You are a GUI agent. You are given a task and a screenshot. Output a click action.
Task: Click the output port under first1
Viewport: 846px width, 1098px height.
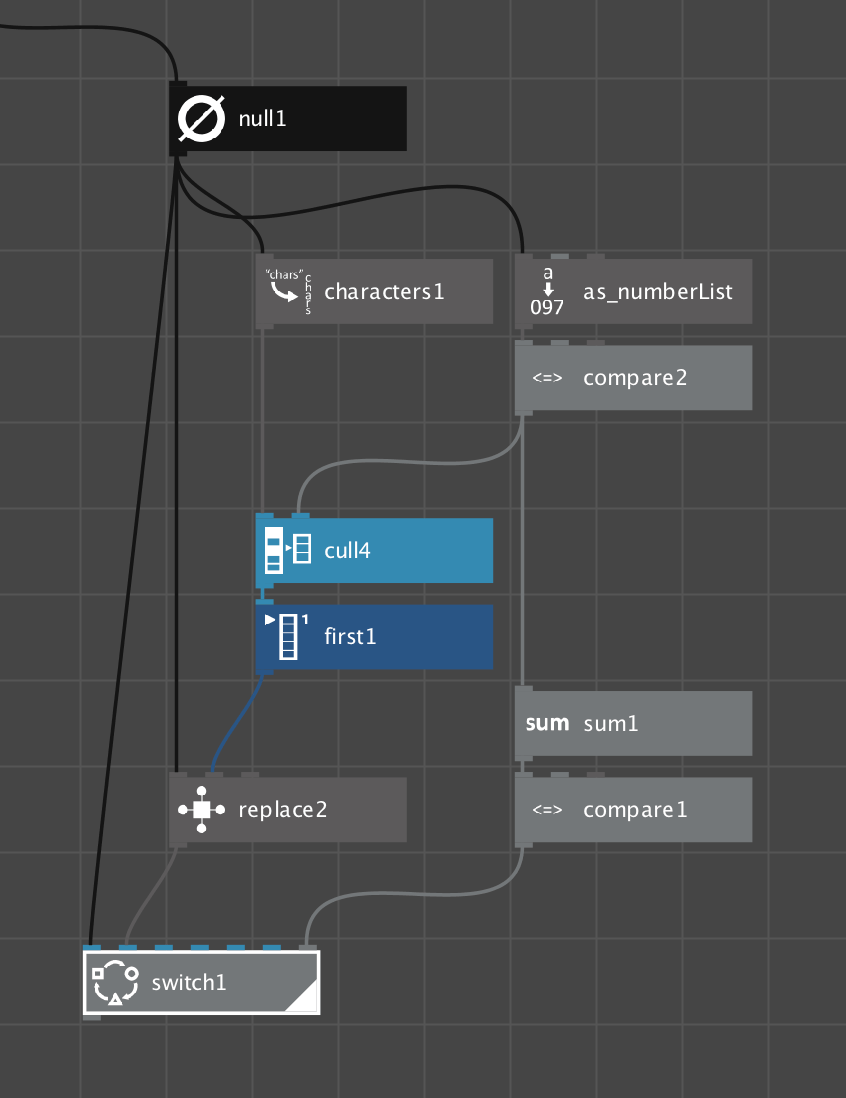click(x=265, y=672)
